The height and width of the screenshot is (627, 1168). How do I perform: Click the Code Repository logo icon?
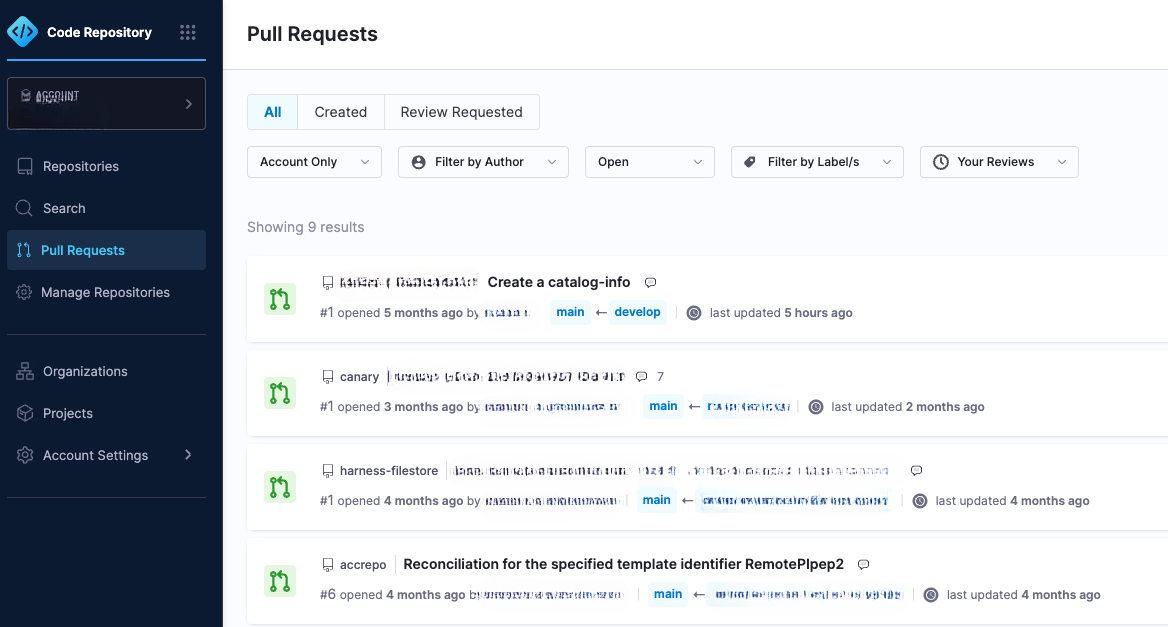(22, 32)
